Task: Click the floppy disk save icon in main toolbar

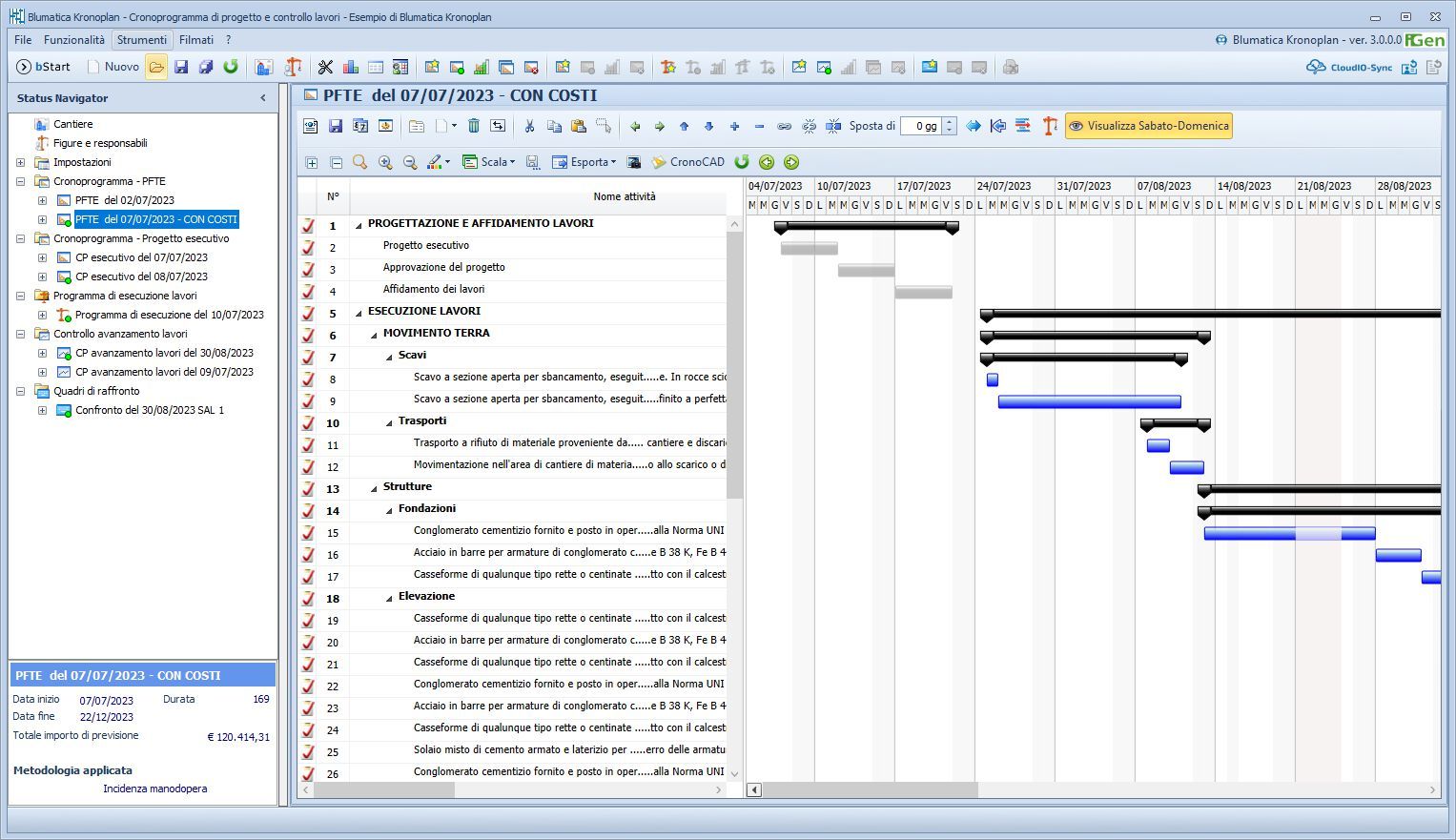Action: point(181,67)
